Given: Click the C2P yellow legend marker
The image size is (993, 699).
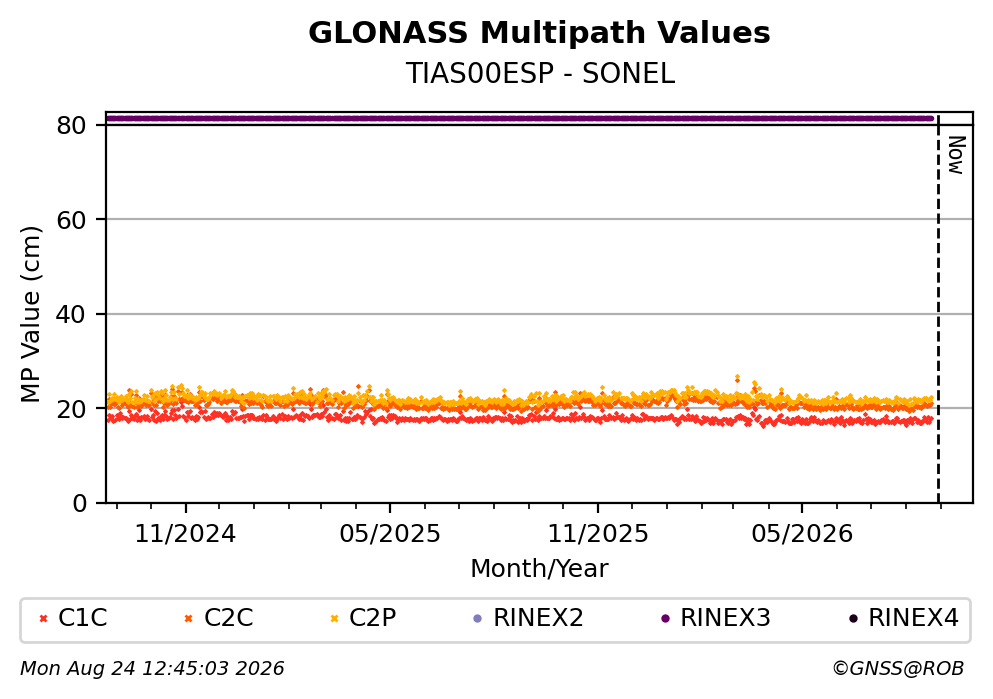Looking at the screenshot, I should [x=334, y=619].
